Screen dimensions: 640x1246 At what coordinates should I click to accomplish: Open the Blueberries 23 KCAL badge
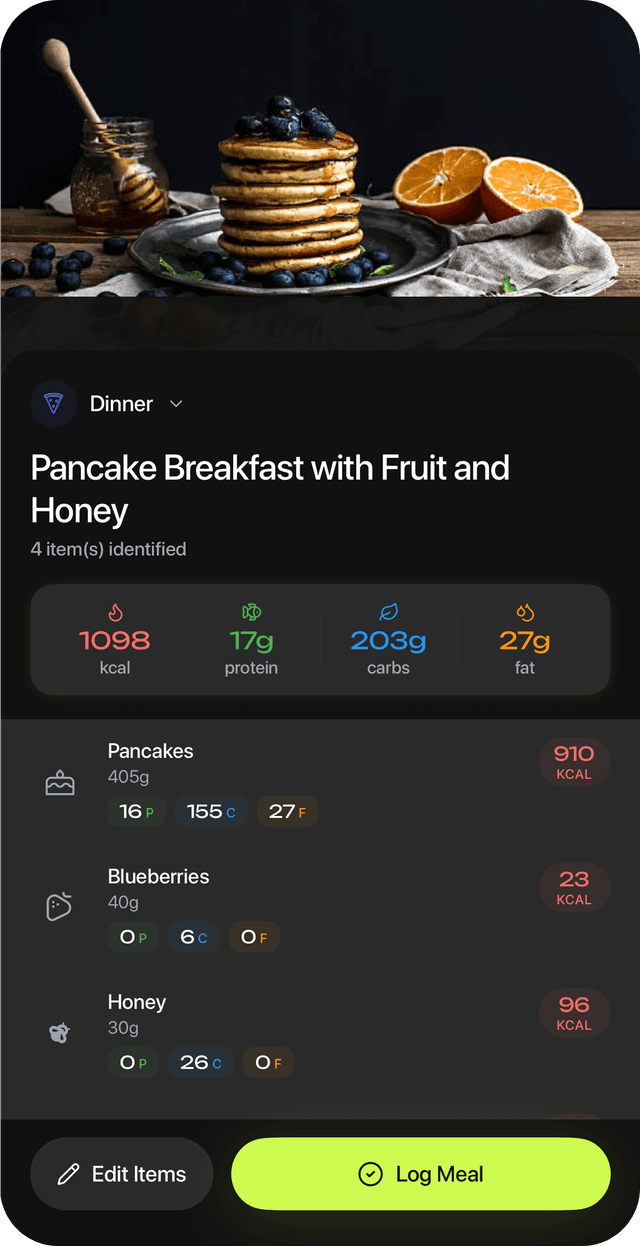click(575, 887)
